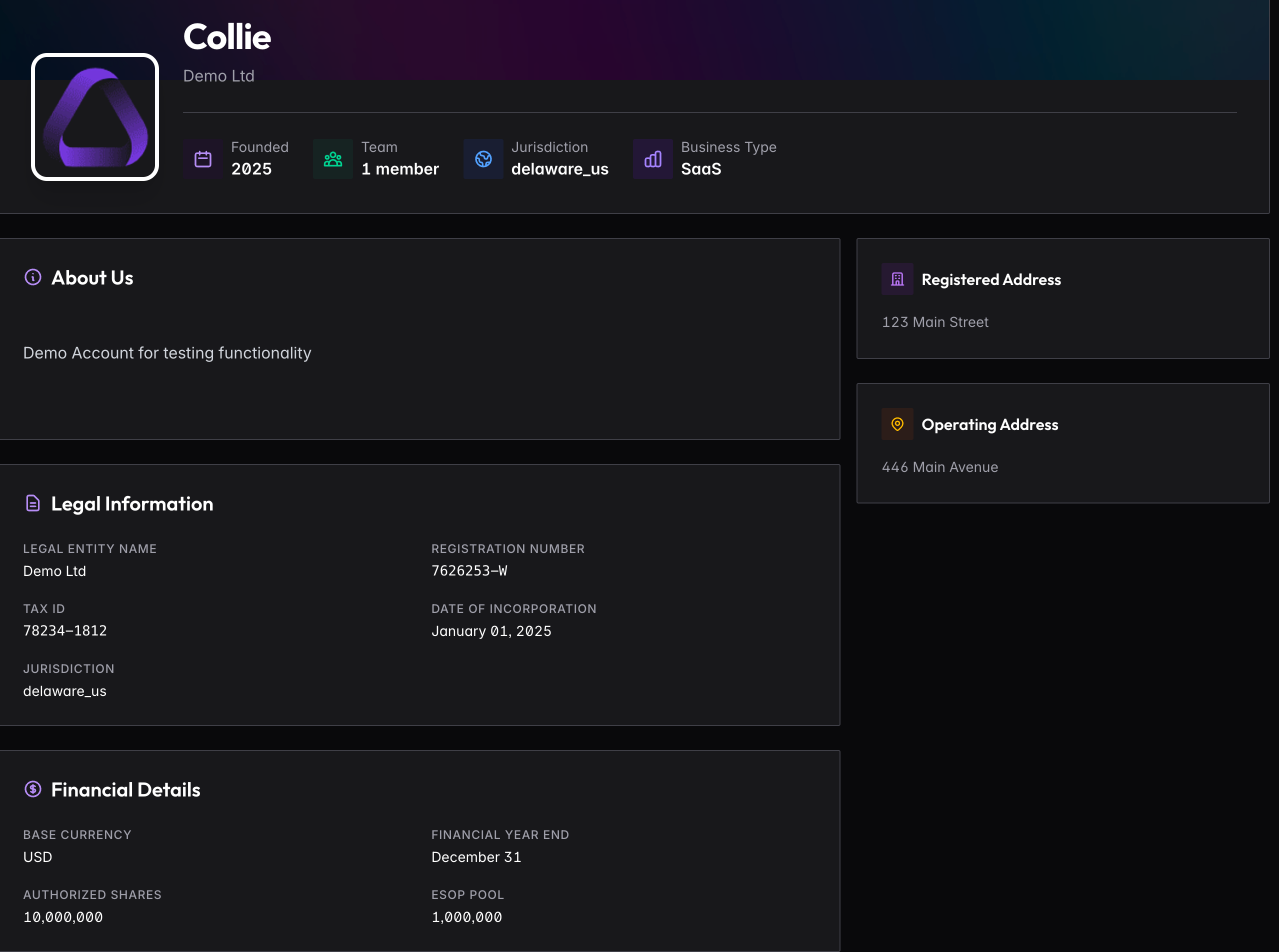The width and height of the screenshot is (1279, 952).
Task: Click the ESOP Pool value 1,000,000
Action: 467,916
